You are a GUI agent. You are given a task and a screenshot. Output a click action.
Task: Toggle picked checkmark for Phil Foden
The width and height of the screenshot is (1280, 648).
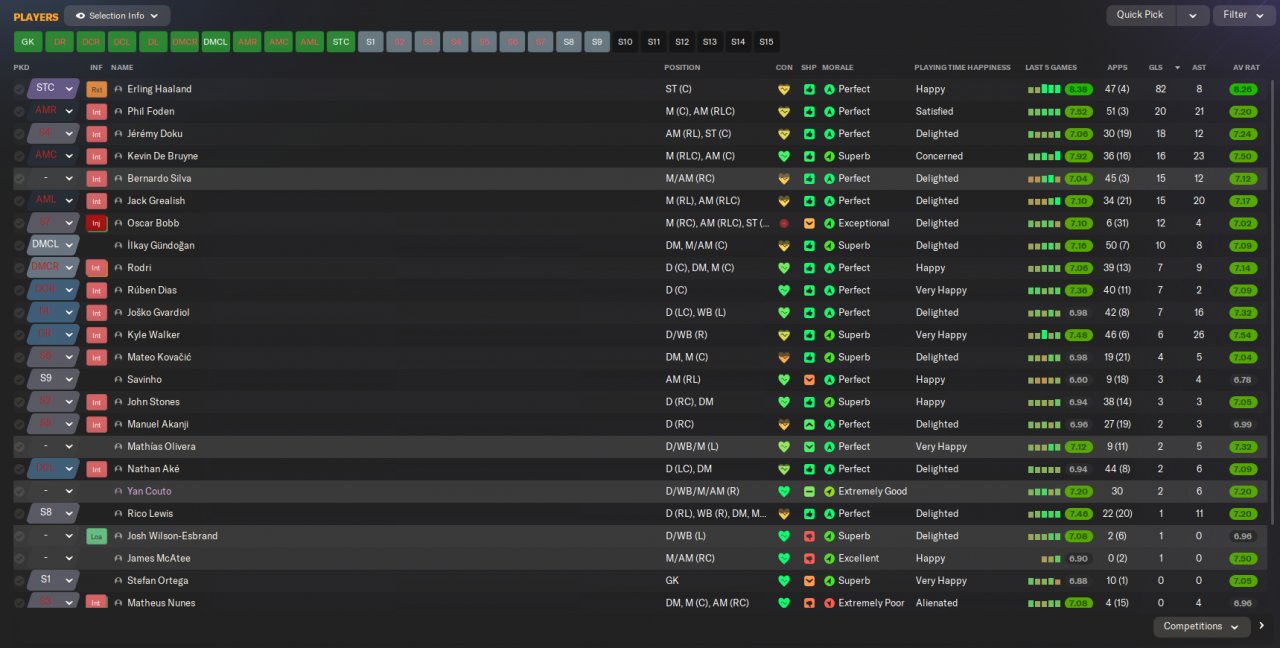tap(19, 111)
